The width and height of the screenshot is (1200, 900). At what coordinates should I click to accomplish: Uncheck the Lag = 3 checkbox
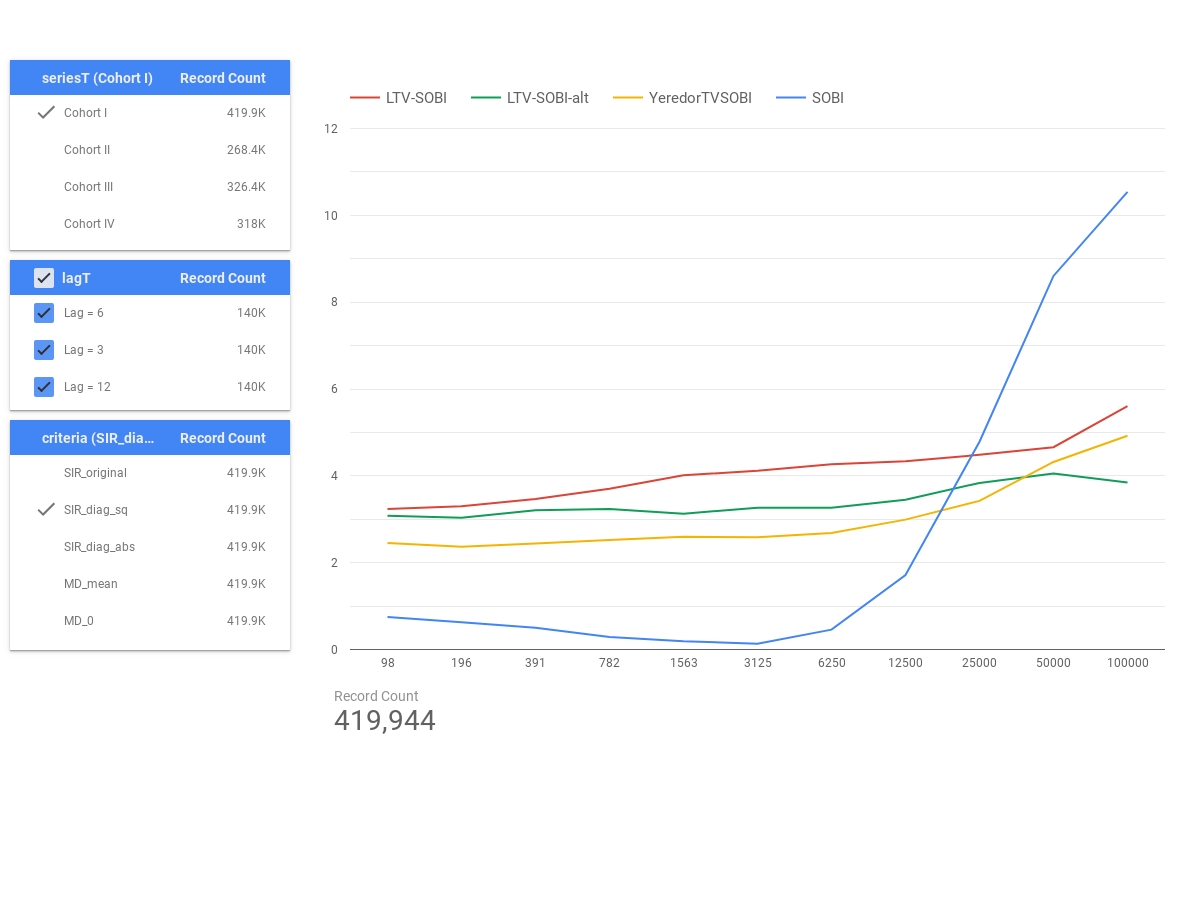pyautogui.click(x=44, y=350)
